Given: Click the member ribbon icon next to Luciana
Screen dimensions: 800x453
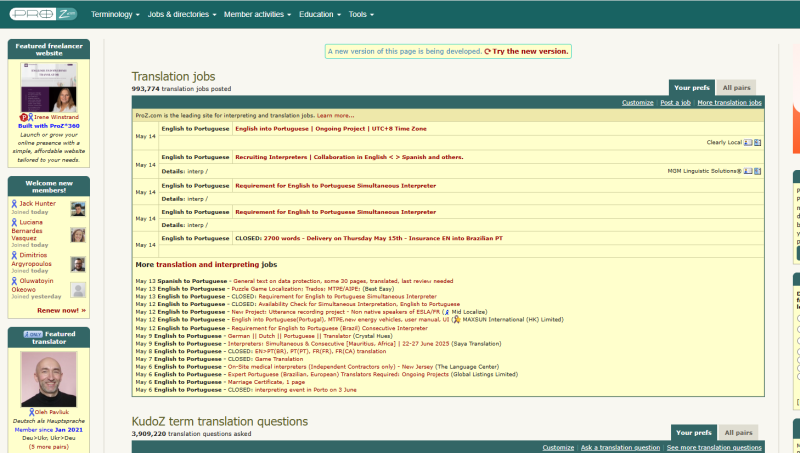Looking at the screenshot, I should click(14, 222).
